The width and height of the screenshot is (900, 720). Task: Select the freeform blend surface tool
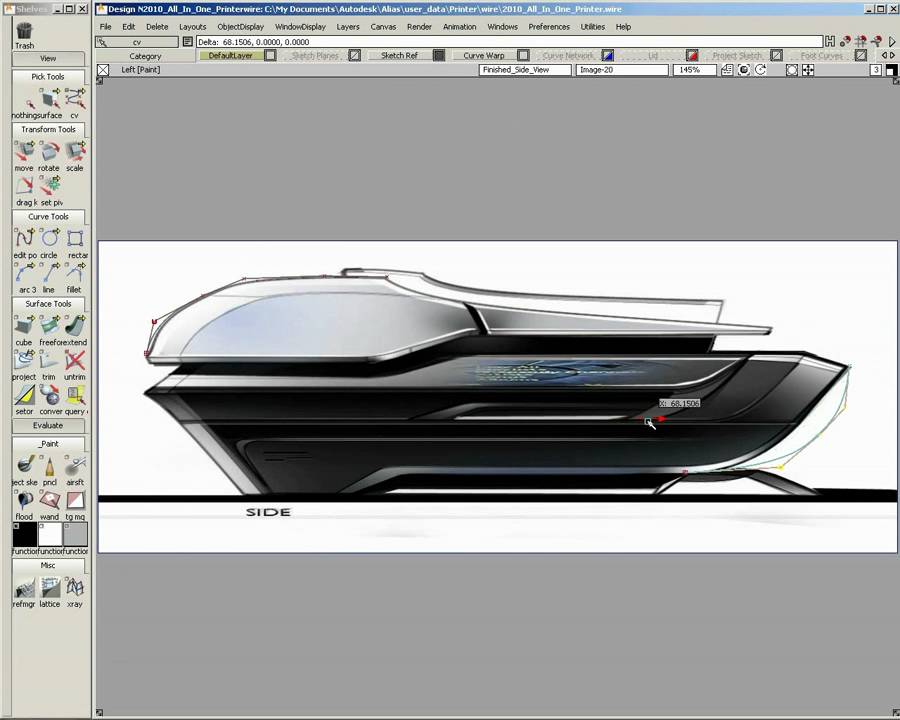[49, 326]
